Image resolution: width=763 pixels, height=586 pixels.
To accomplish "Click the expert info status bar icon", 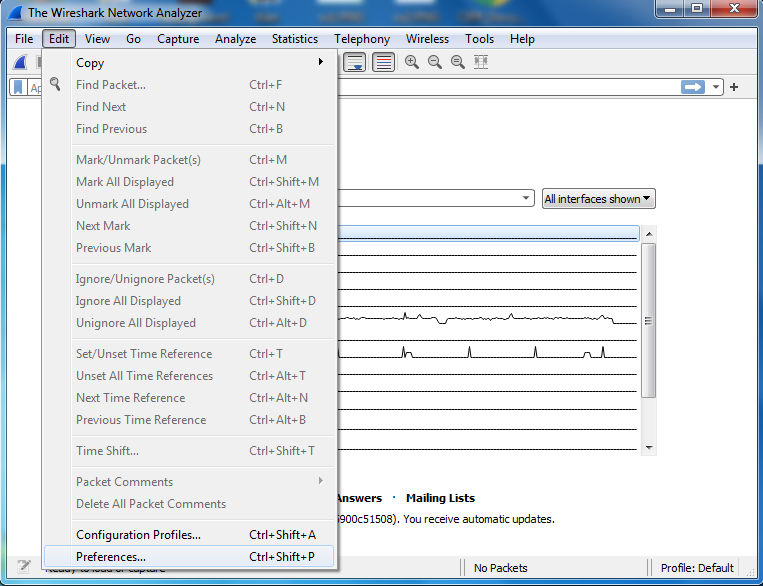I will (x=24, y=566).
